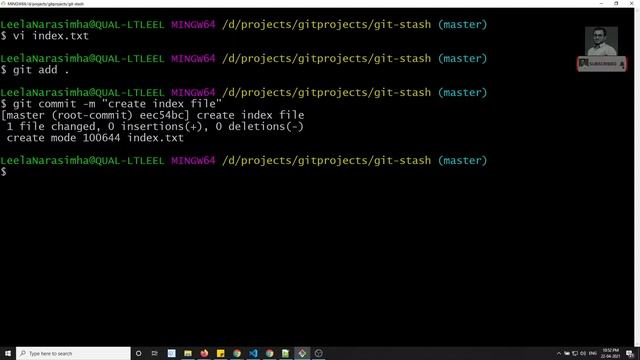Switch to Visual Studio Code in taskbar
Image resolution: width=640 pixels, height=360 pixels.
253,353
